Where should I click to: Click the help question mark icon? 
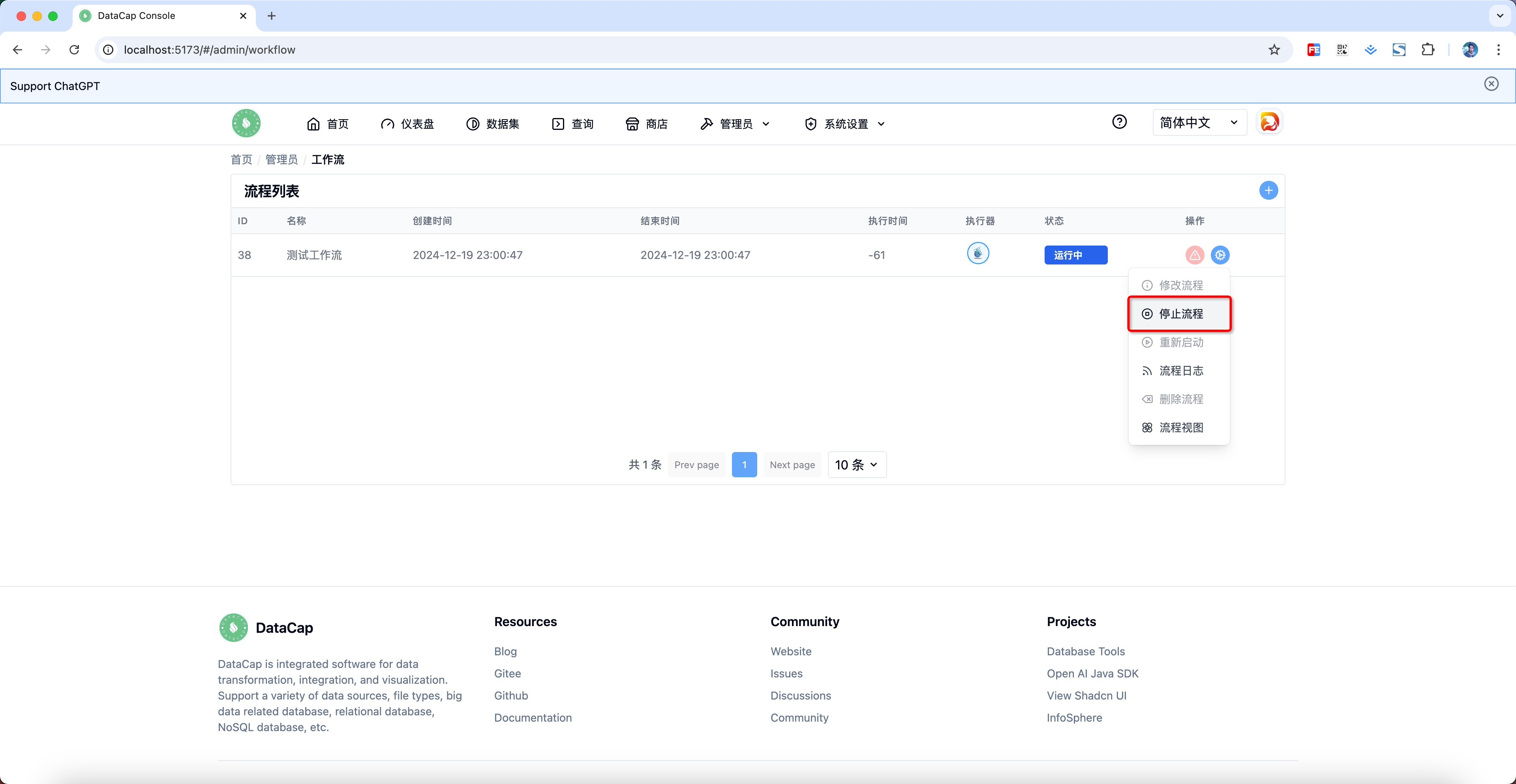pos(1119,122)
